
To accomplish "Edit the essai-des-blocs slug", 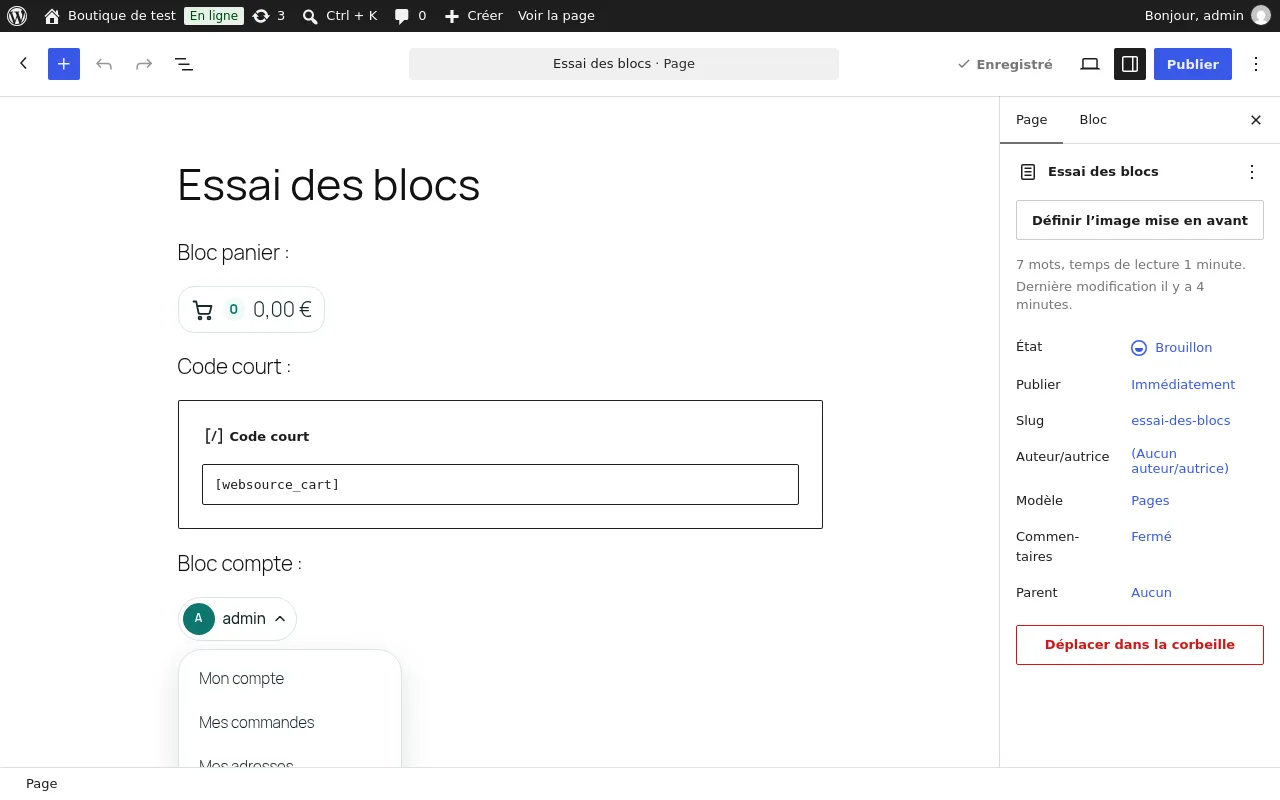I will point(1181,420).
